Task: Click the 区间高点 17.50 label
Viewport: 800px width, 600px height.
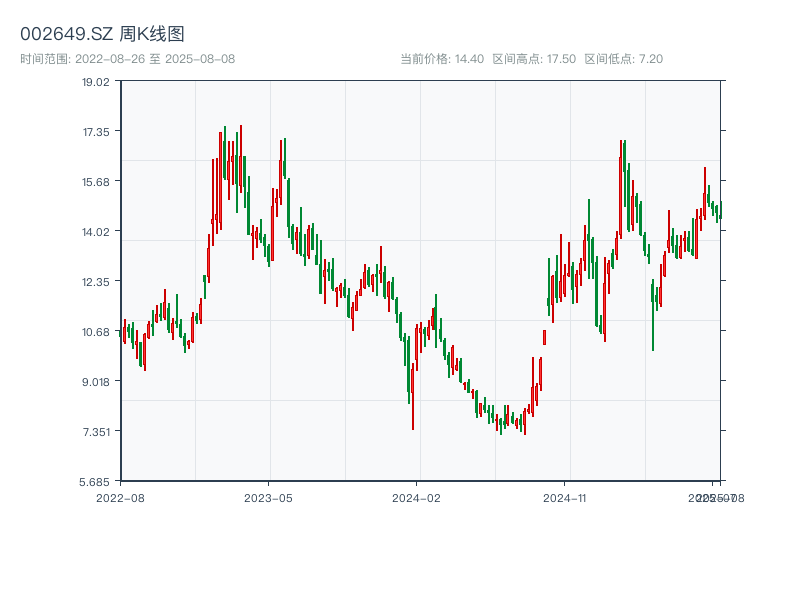Action: tap(533, 59)
